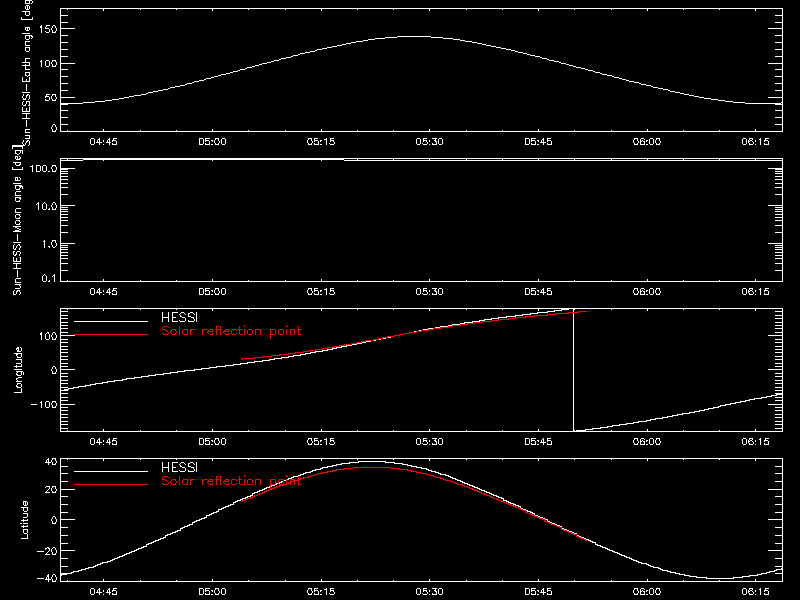800x600 pixels.
Task: Click 04:45 under the Longitude plot
Action: tap(104, 442)
